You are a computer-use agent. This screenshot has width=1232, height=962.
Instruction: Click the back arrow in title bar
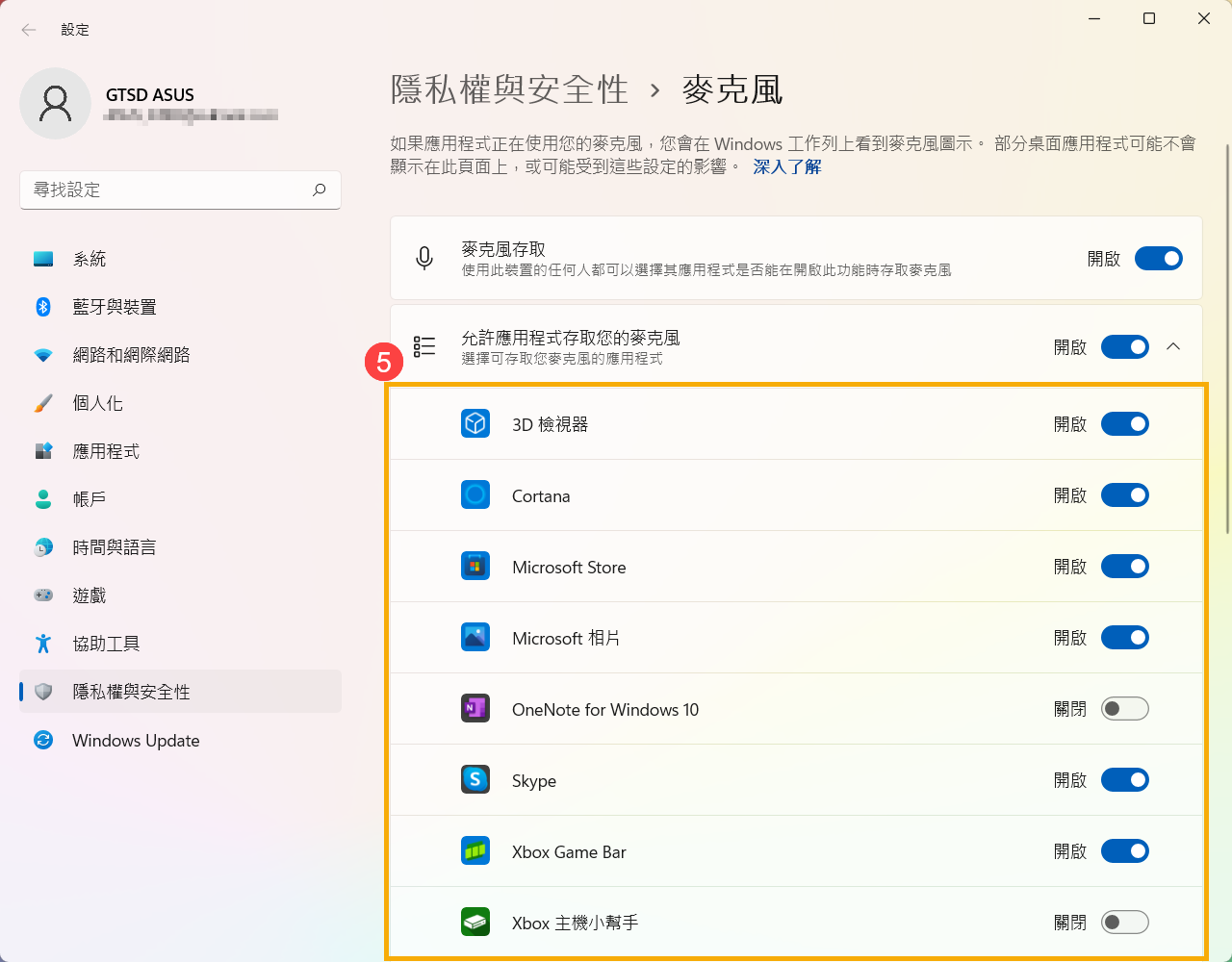[29, 30]
